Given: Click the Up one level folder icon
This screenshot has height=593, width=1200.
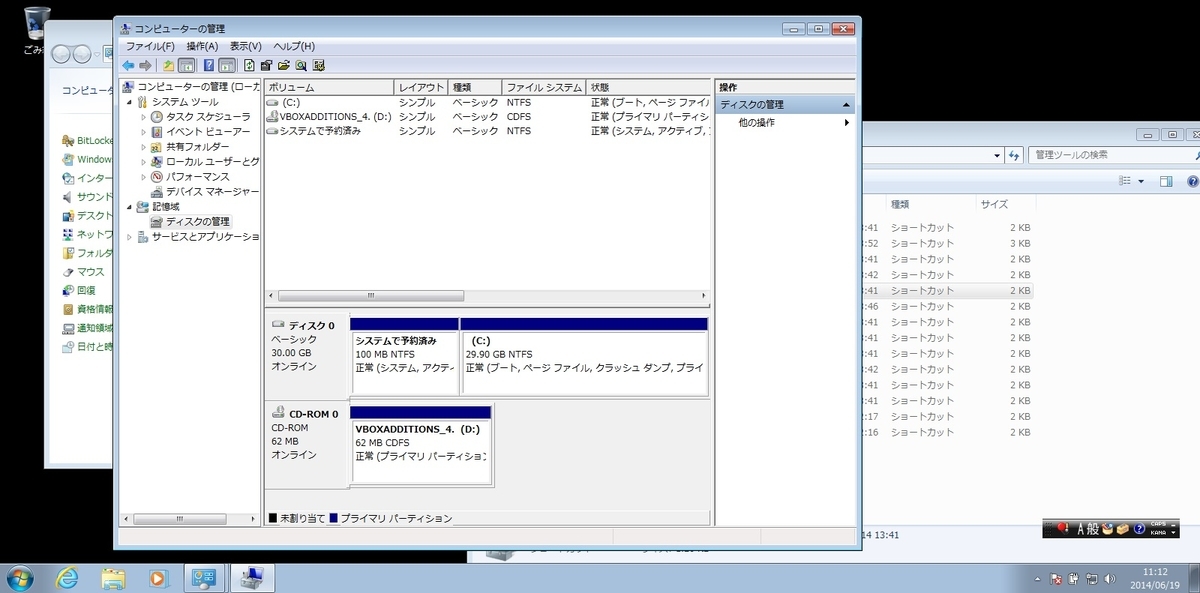Looking at the screenshot, I should tap(169, 65).
